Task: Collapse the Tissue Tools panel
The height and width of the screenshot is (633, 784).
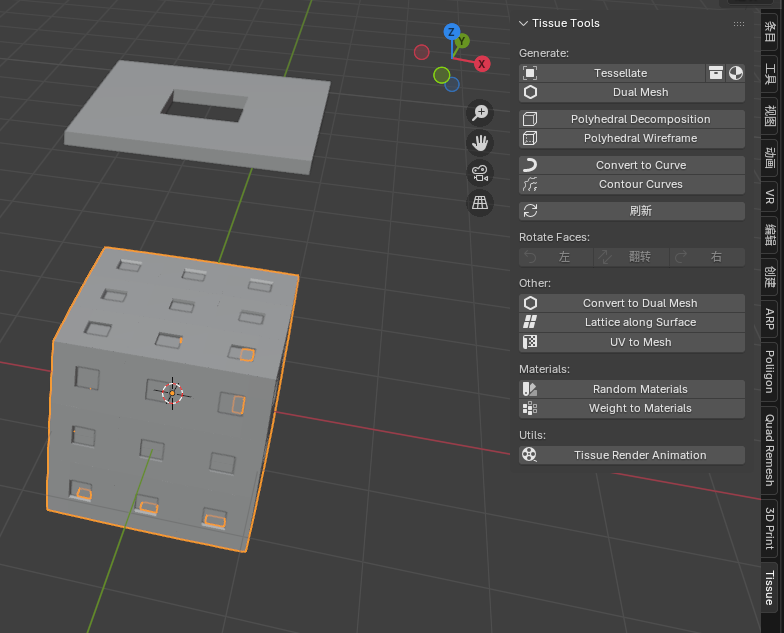Action: tap(524, 24)
